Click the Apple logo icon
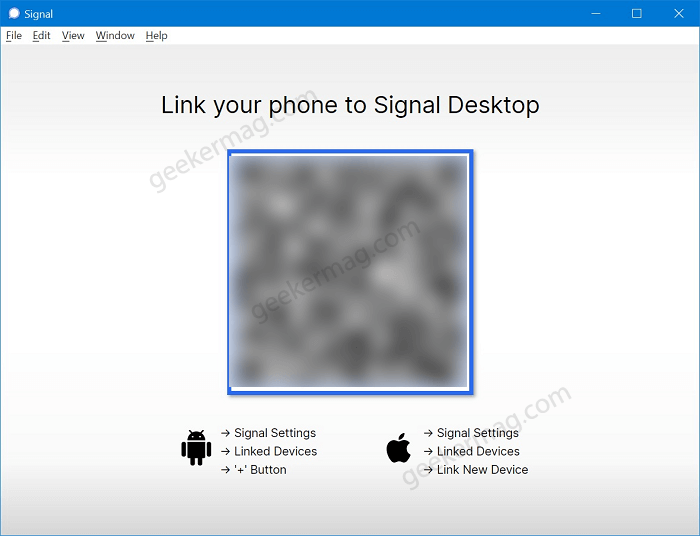 tap(398, 448)
